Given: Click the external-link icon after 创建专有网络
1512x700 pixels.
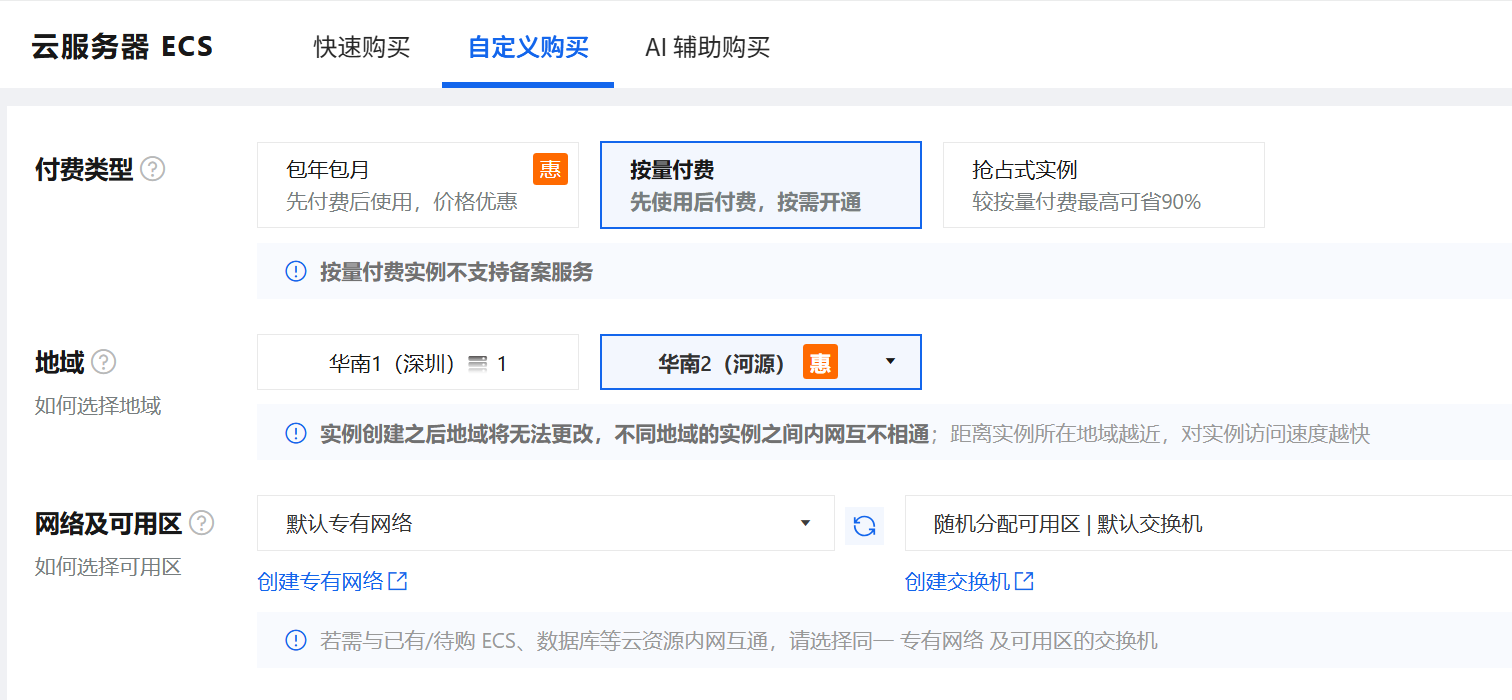Looking at the screenshot, I should (x=398, y=581).
